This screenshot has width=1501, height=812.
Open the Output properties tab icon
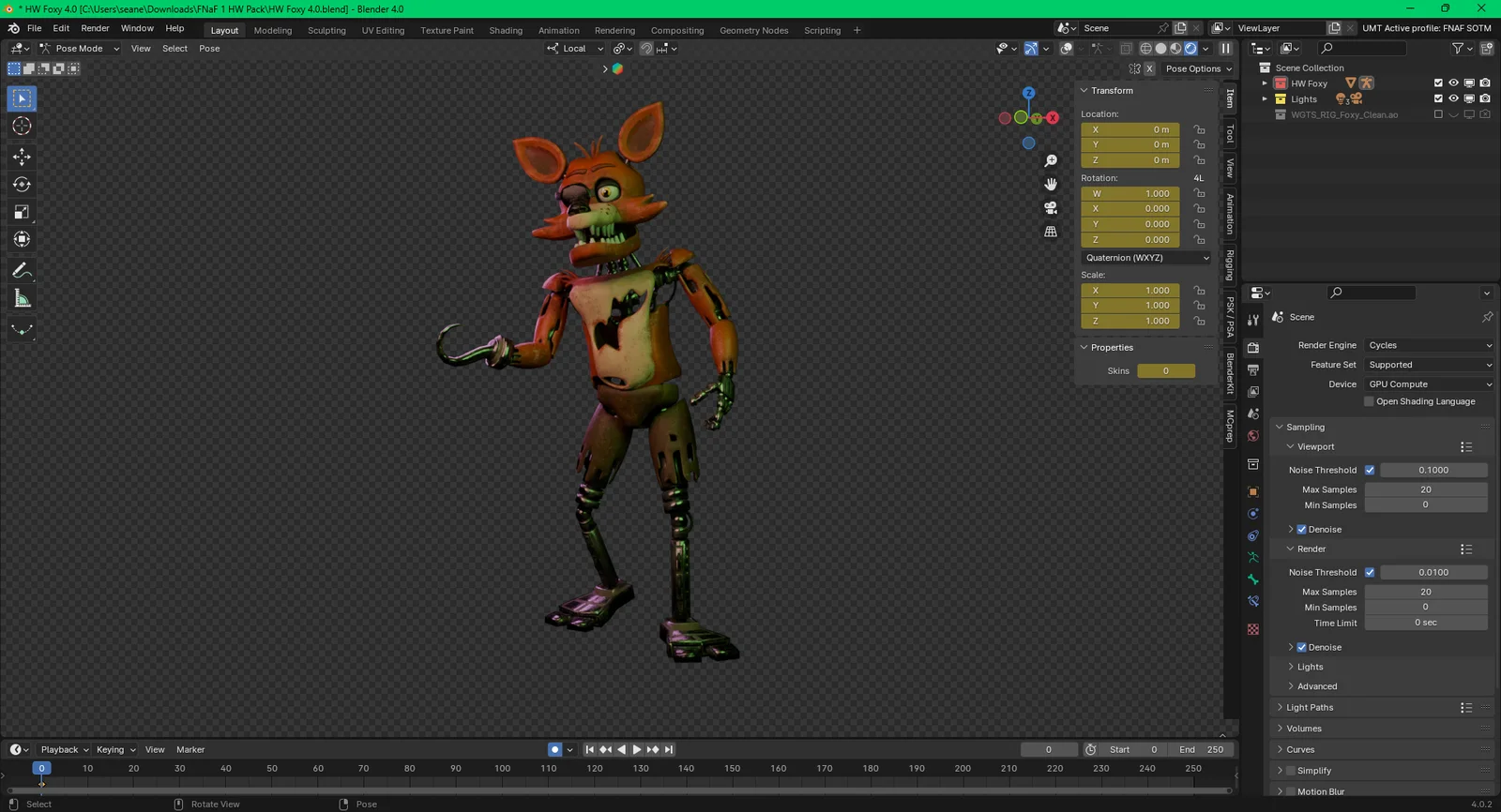[1253, 370]
